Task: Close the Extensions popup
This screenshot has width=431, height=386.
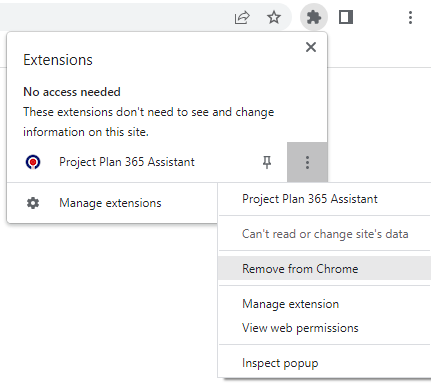Action: [x=311, y=47]
